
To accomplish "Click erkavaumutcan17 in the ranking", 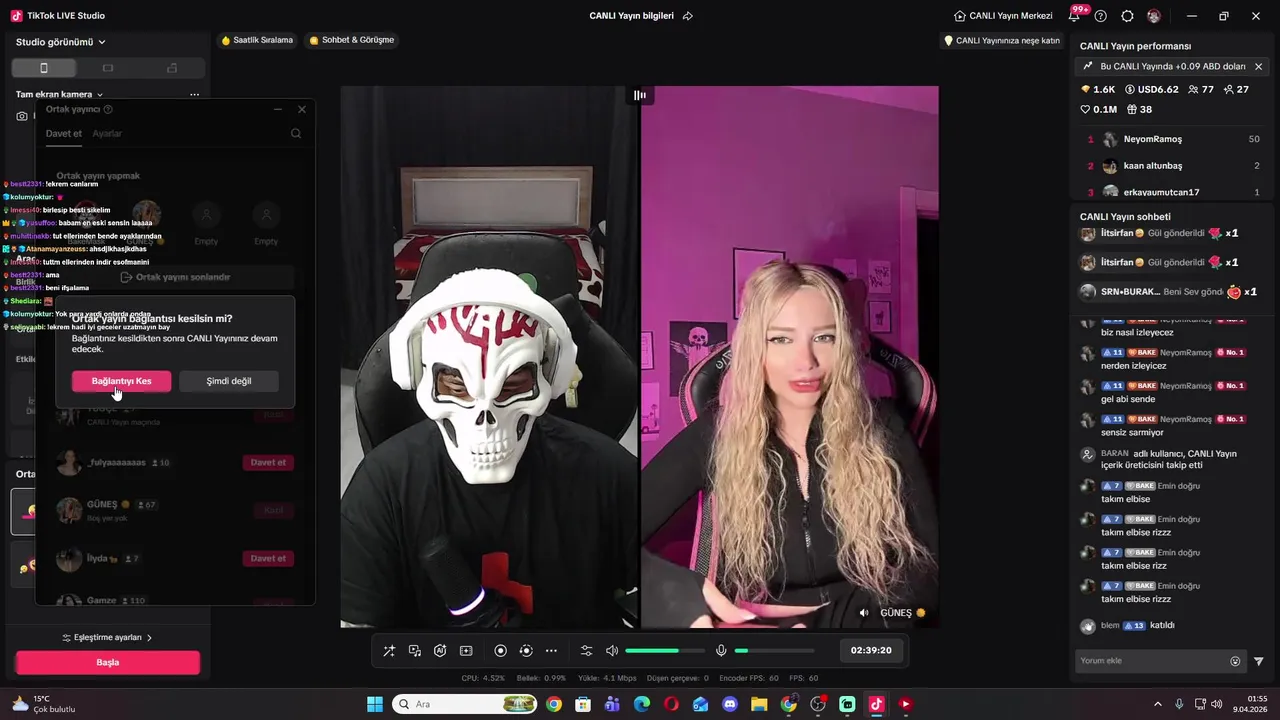I will (1161, 192).
